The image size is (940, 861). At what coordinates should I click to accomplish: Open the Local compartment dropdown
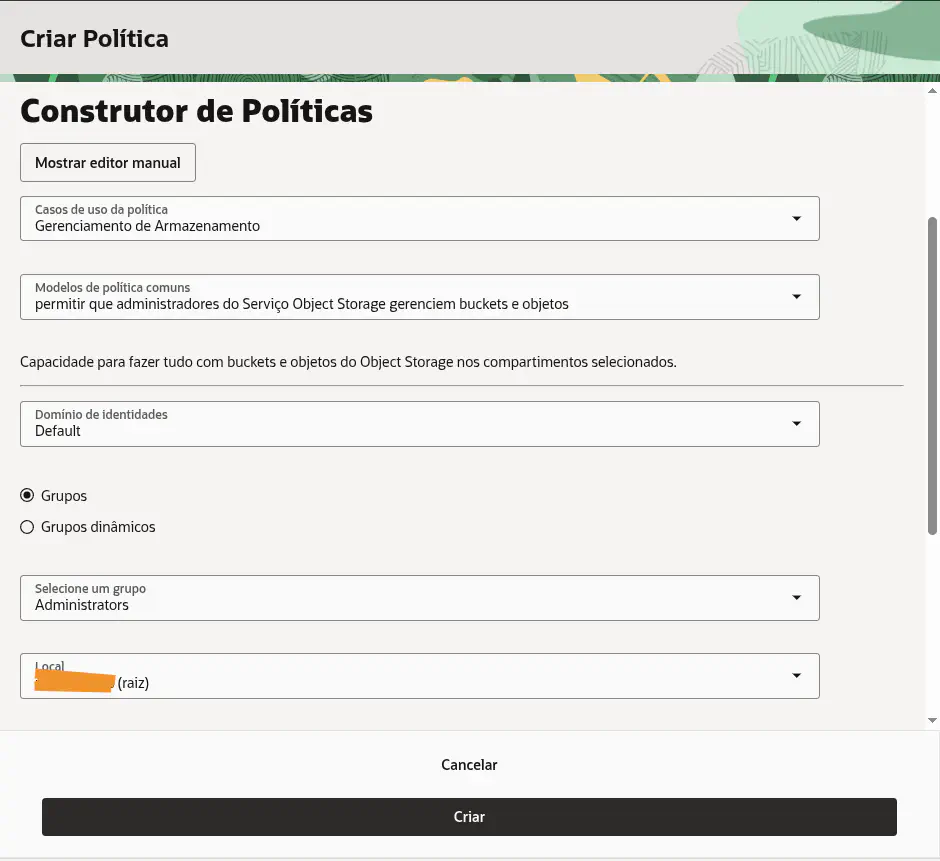[420, 676]
